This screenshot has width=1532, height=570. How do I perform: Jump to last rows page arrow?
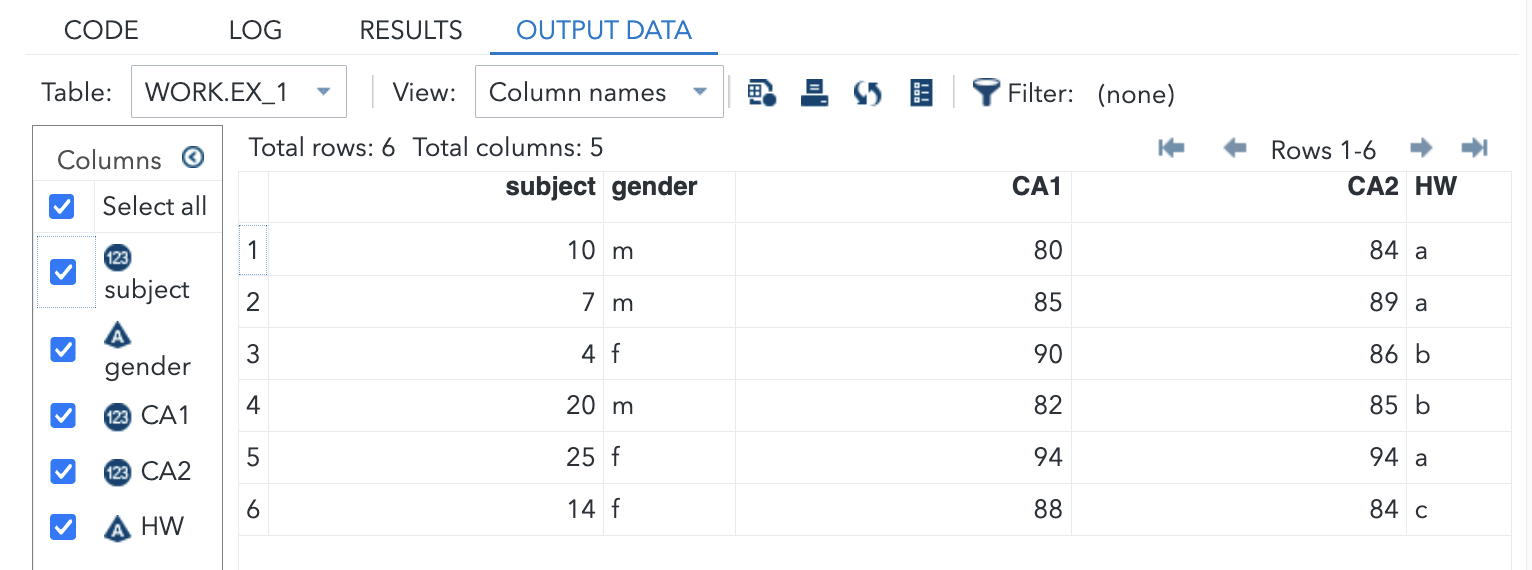pyautogui.click(x=1475, y=149)
